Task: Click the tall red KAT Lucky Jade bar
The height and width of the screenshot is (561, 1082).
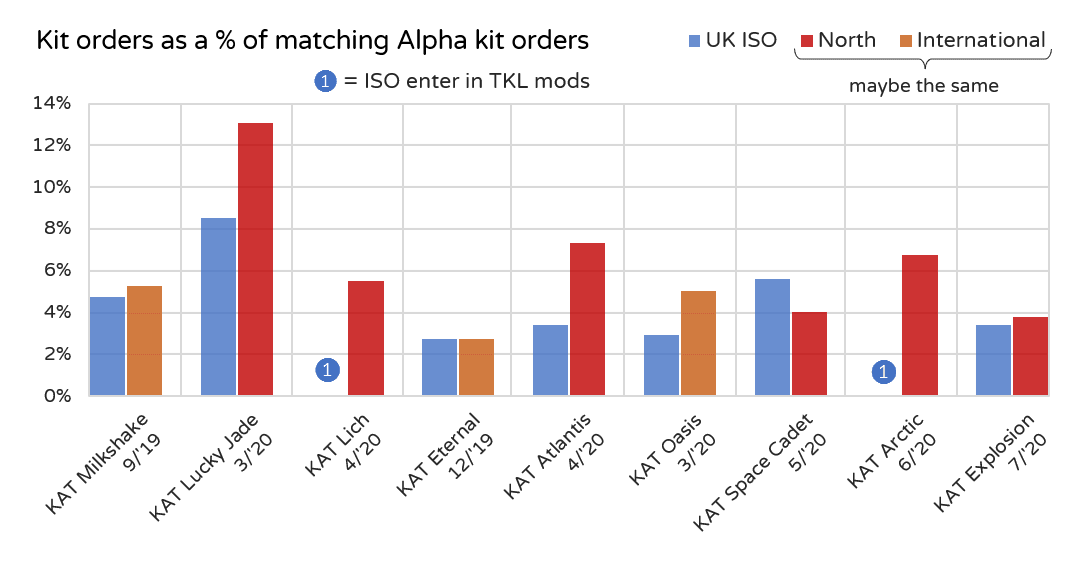Action: tap(255, 260)
